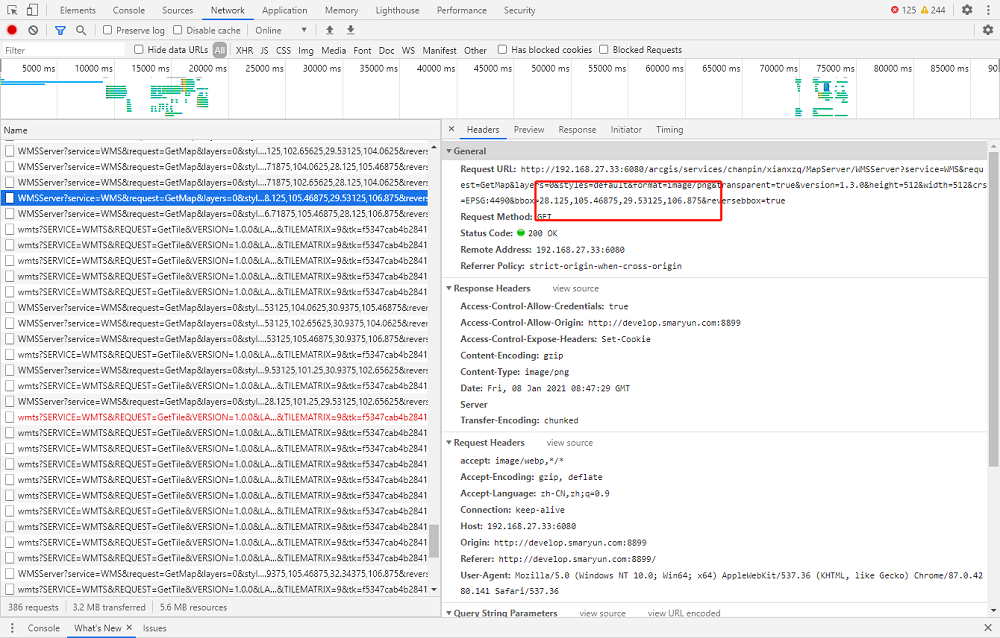Screen dimensions: 1000x638
Task: Open the Issues drawer tab
Action: coord(154,628)
